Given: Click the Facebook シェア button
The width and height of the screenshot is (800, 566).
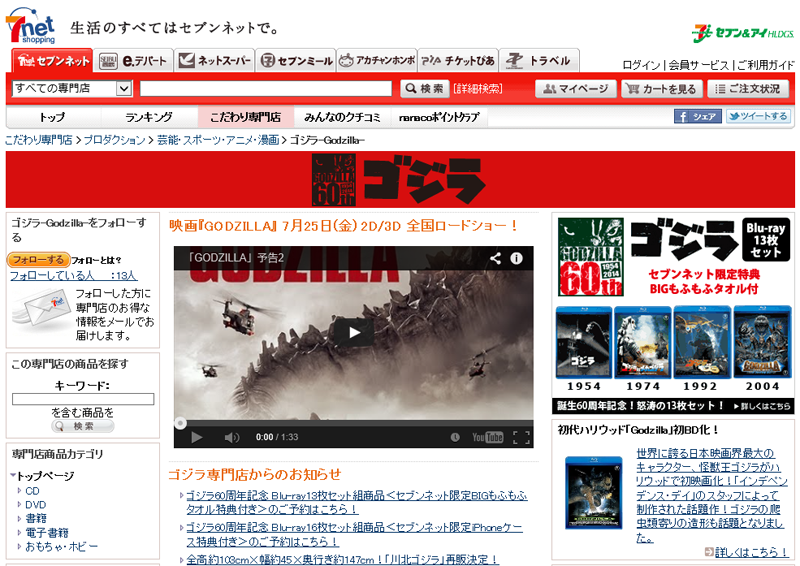Looking at the screenshot, I should coord(698,116).
